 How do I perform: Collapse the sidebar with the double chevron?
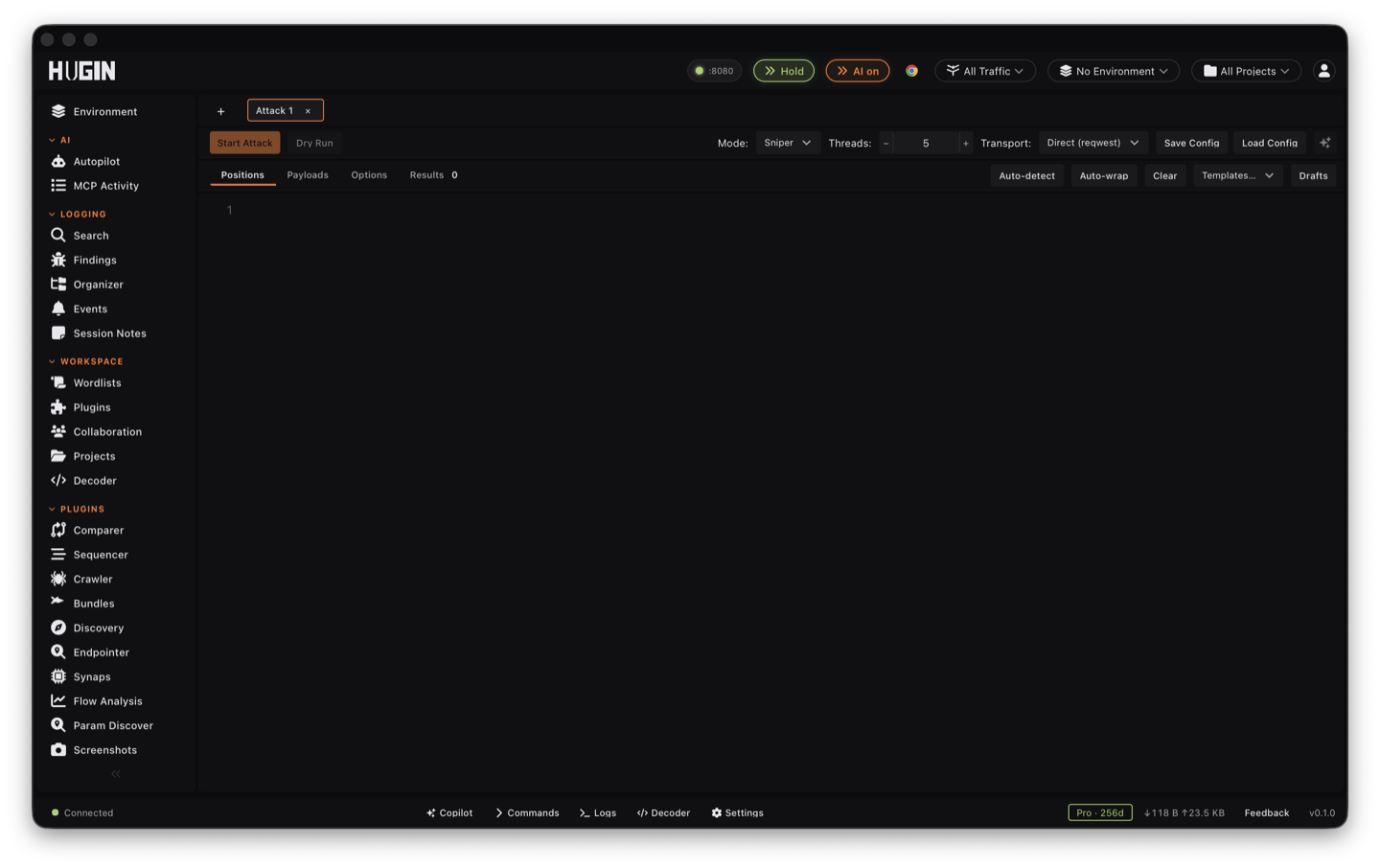point(116,774)
